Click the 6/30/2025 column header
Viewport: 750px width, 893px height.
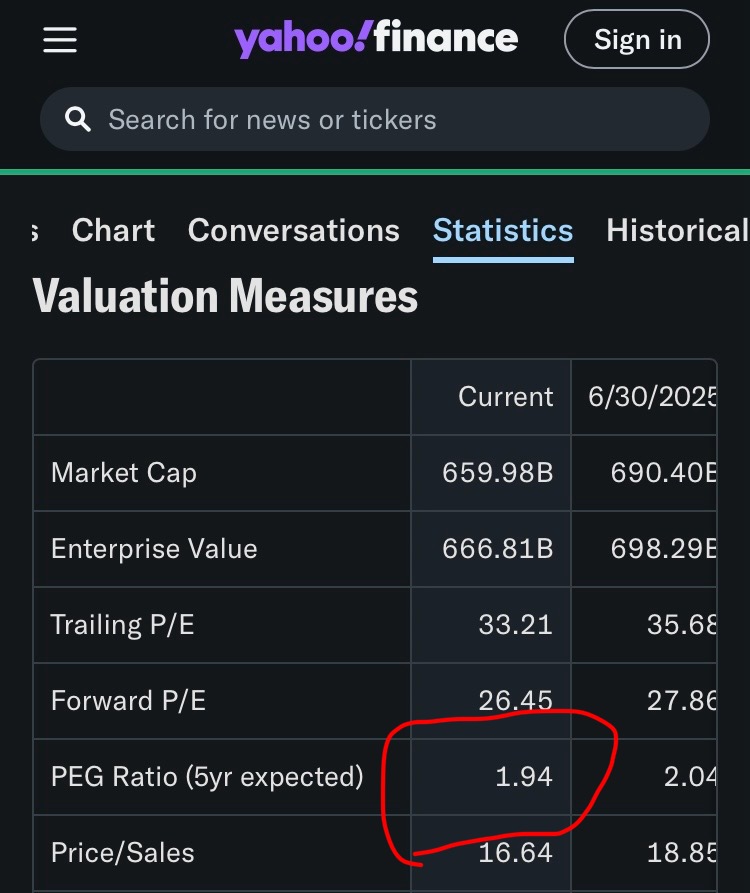pos(652,397)
